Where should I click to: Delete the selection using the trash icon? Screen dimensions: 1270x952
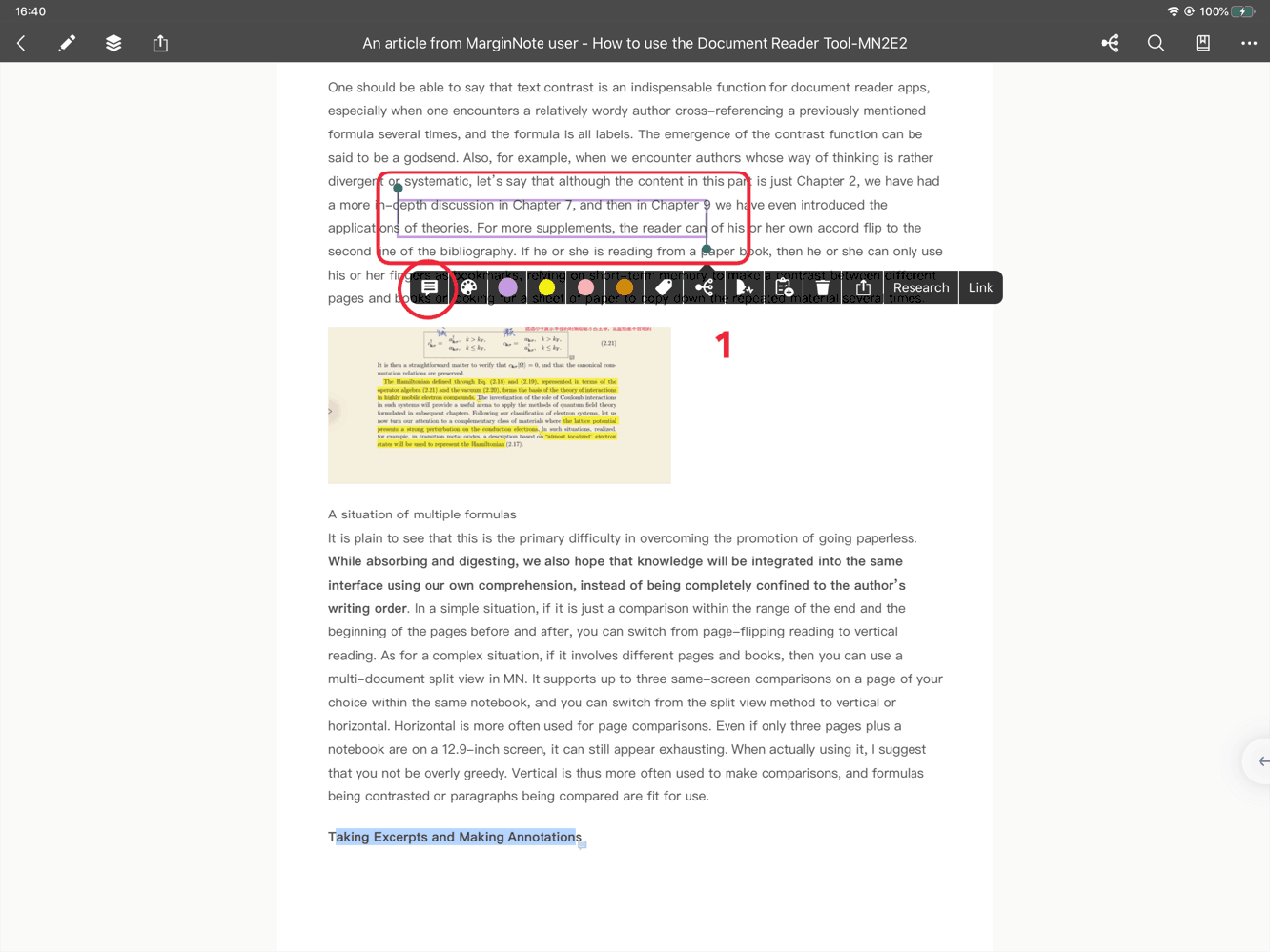click(x=822, y=287)
